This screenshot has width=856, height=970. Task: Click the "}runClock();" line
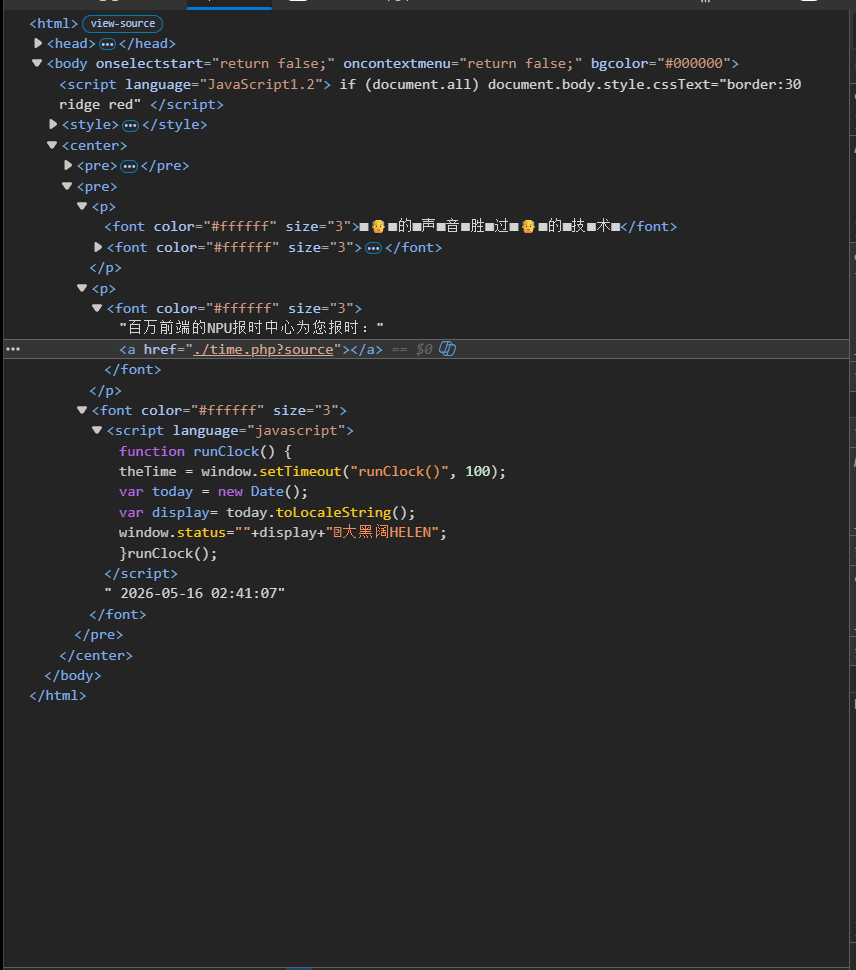[168, 554]
